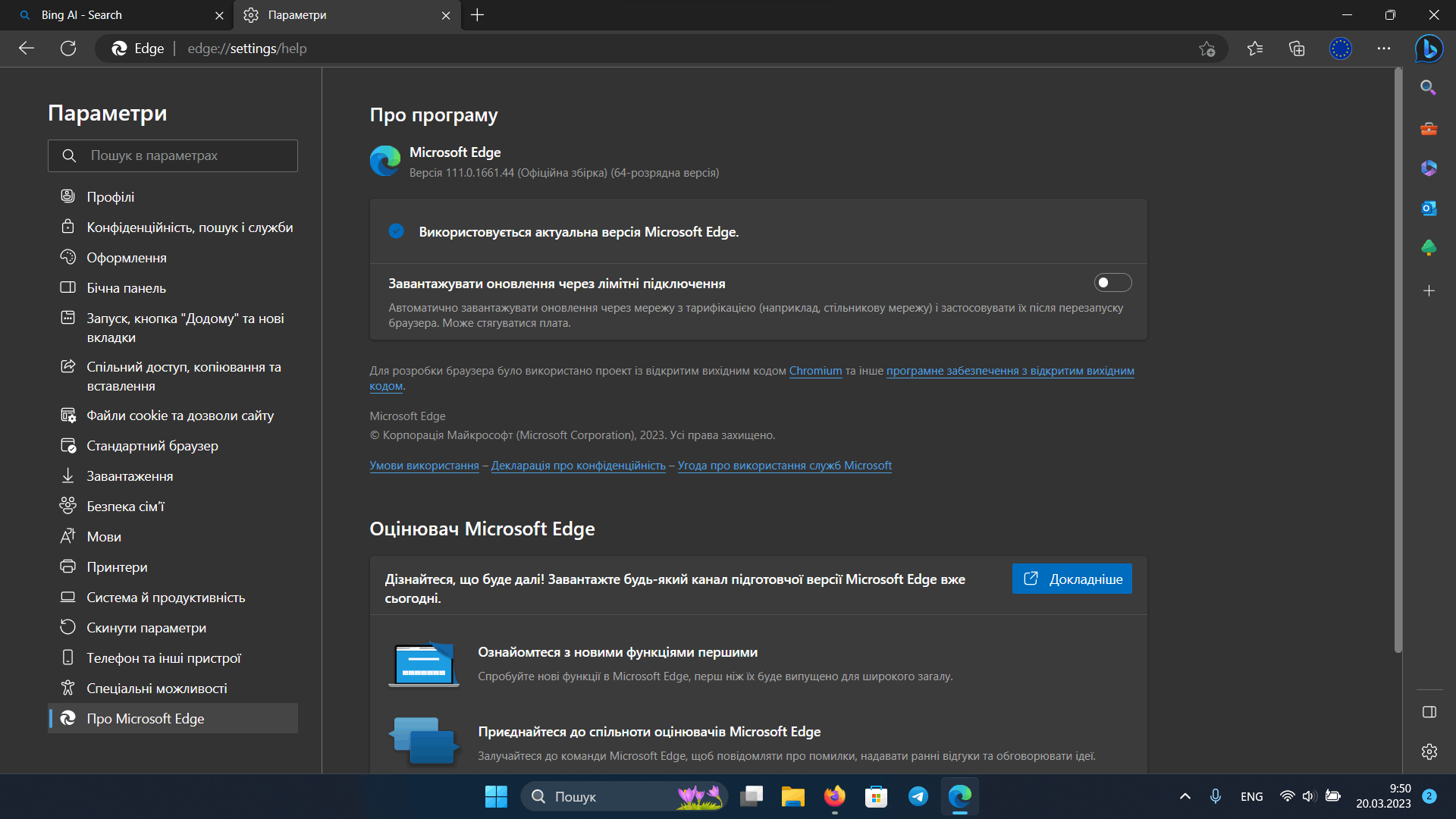Open a new tab with plus button

[477, 15]
